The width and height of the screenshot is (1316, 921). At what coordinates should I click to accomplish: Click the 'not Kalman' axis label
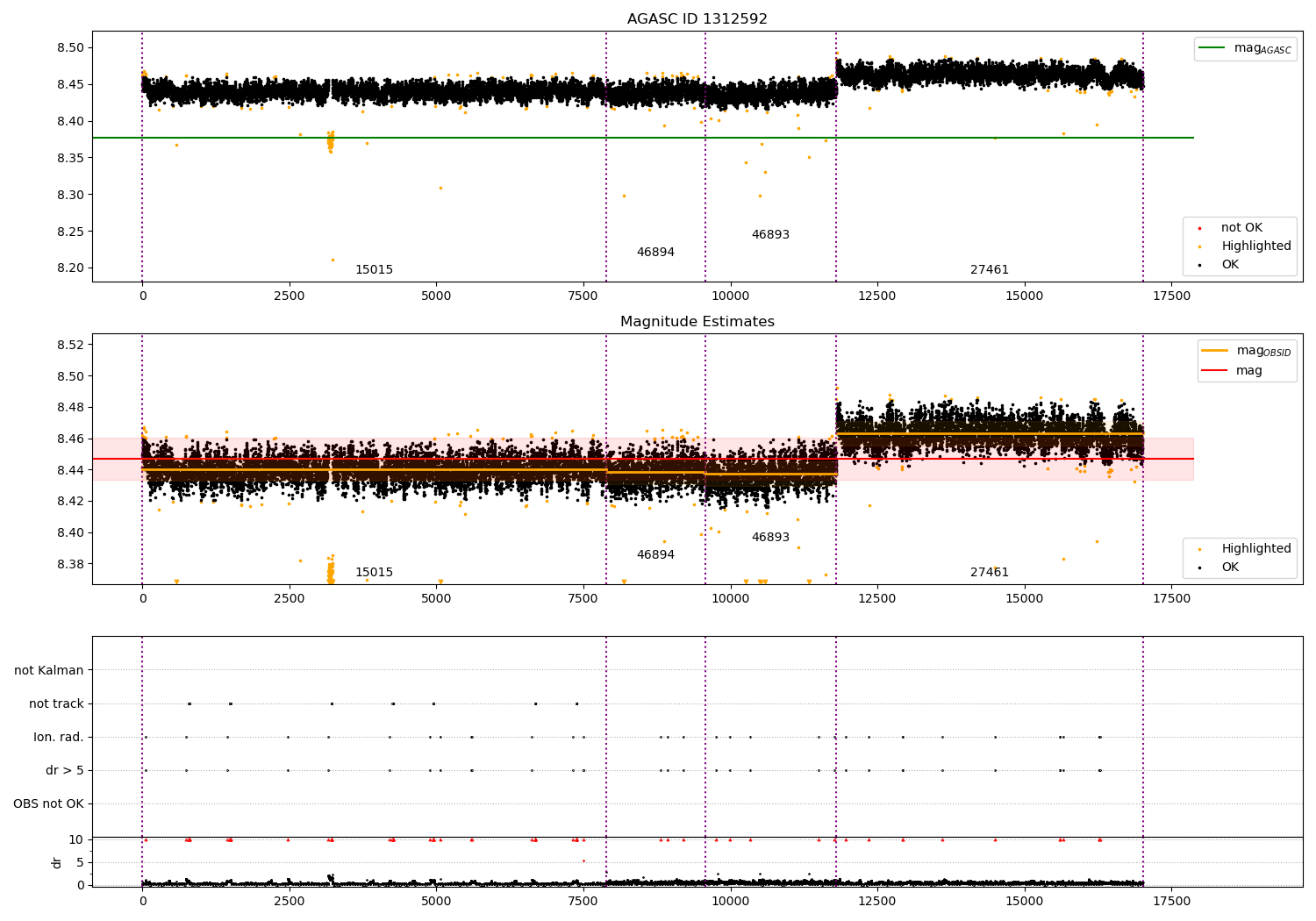click(49, 671)
